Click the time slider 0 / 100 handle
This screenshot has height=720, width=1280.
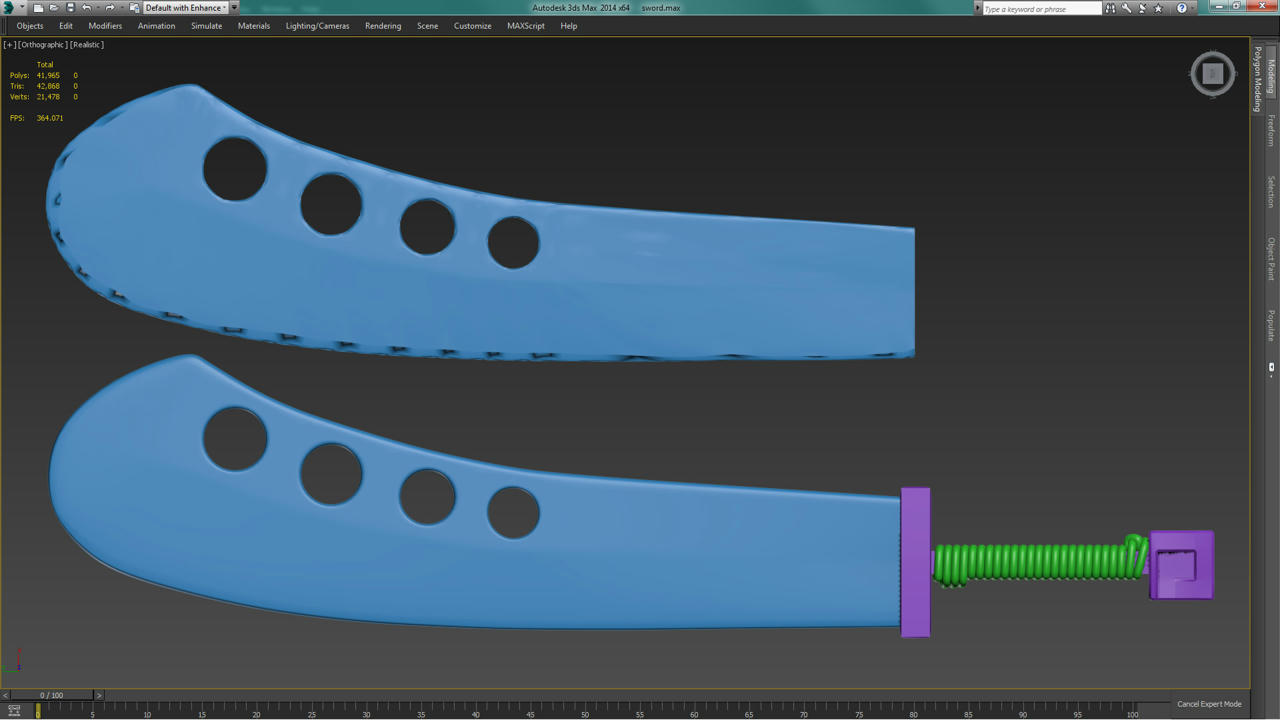[51, 695]
